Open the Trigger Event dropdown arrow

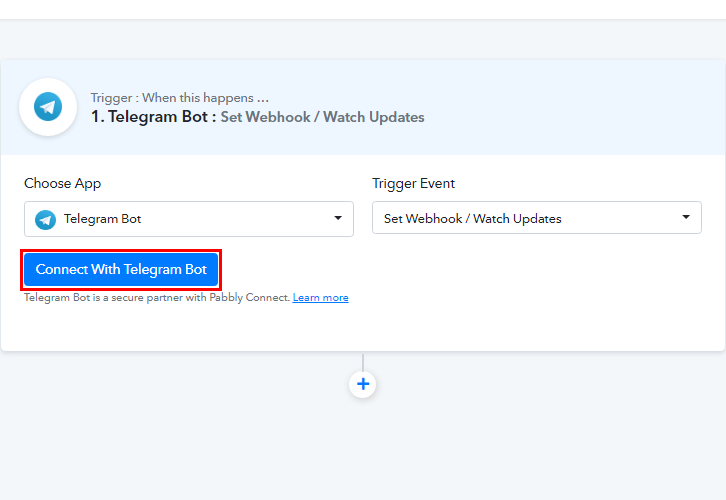coord(686,217)
